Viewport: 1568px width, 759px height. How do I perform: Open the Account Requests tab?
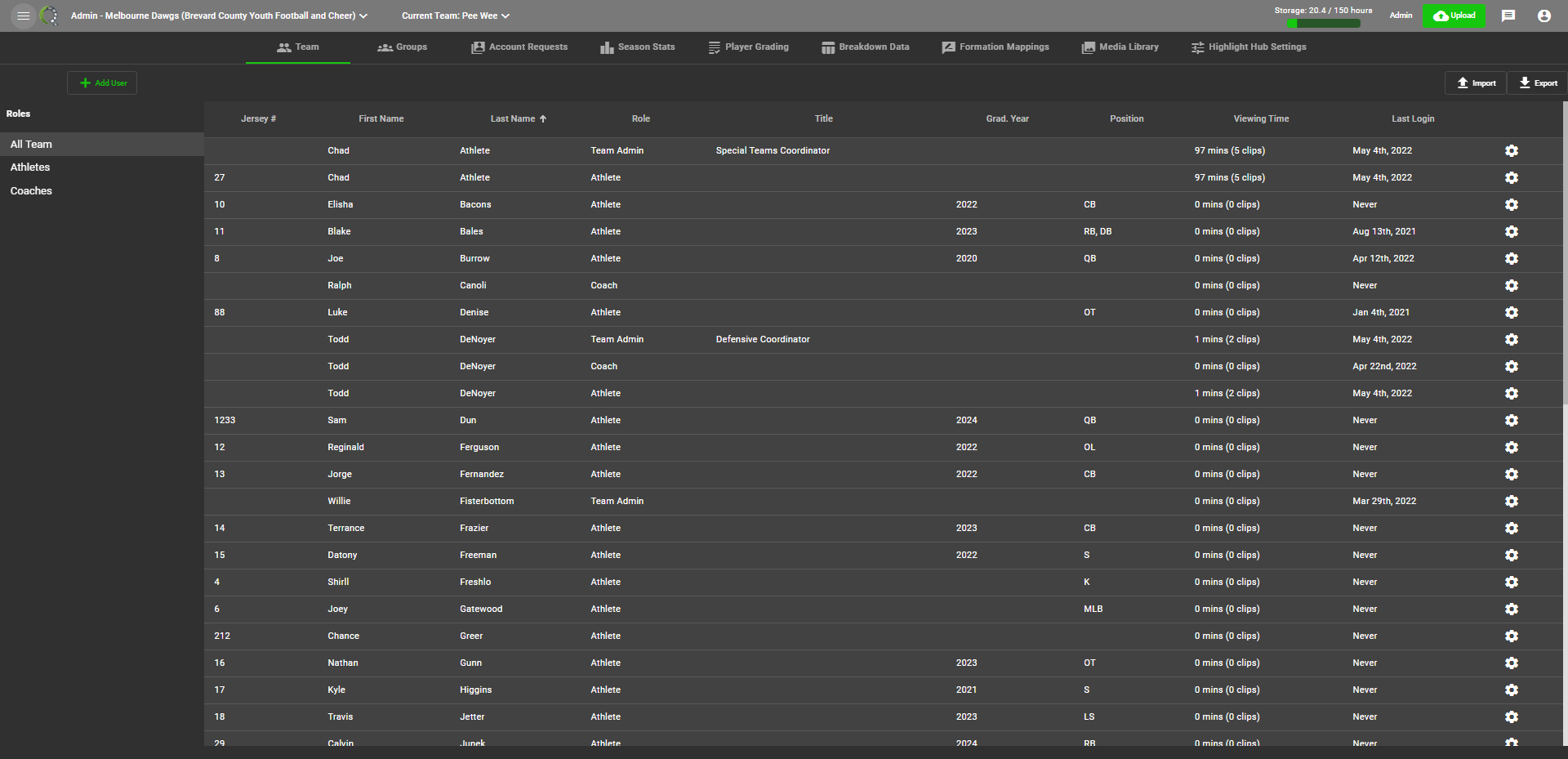(x=519, y=47)
